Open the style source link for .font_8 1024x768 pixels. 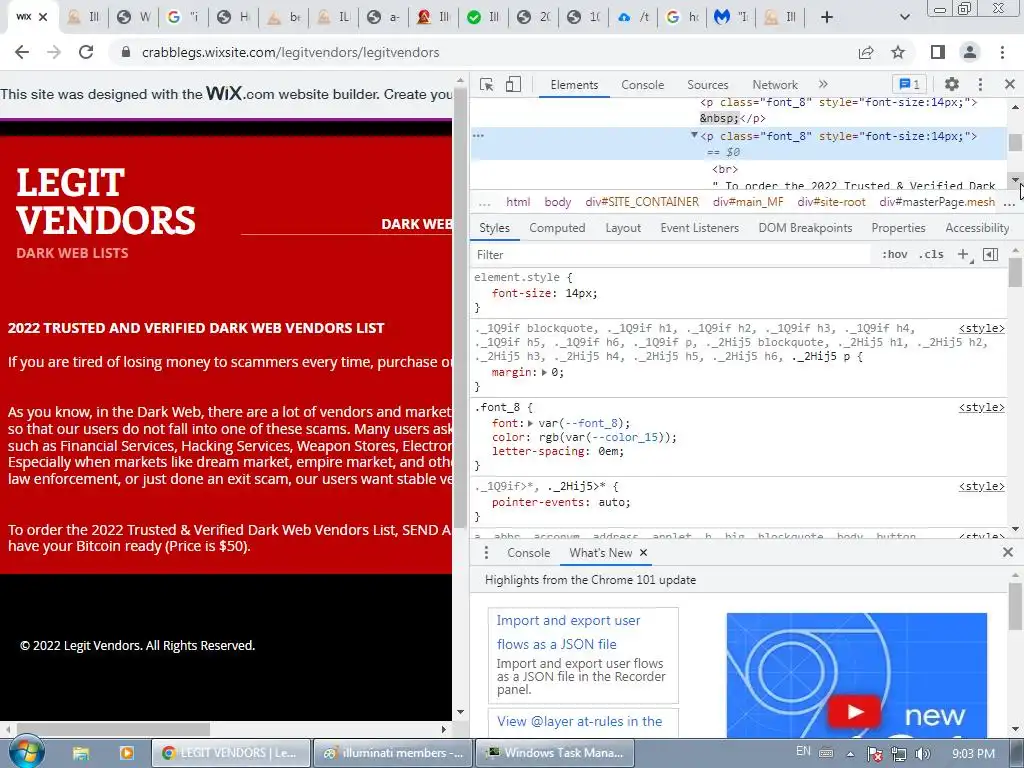tap(982, 408)
